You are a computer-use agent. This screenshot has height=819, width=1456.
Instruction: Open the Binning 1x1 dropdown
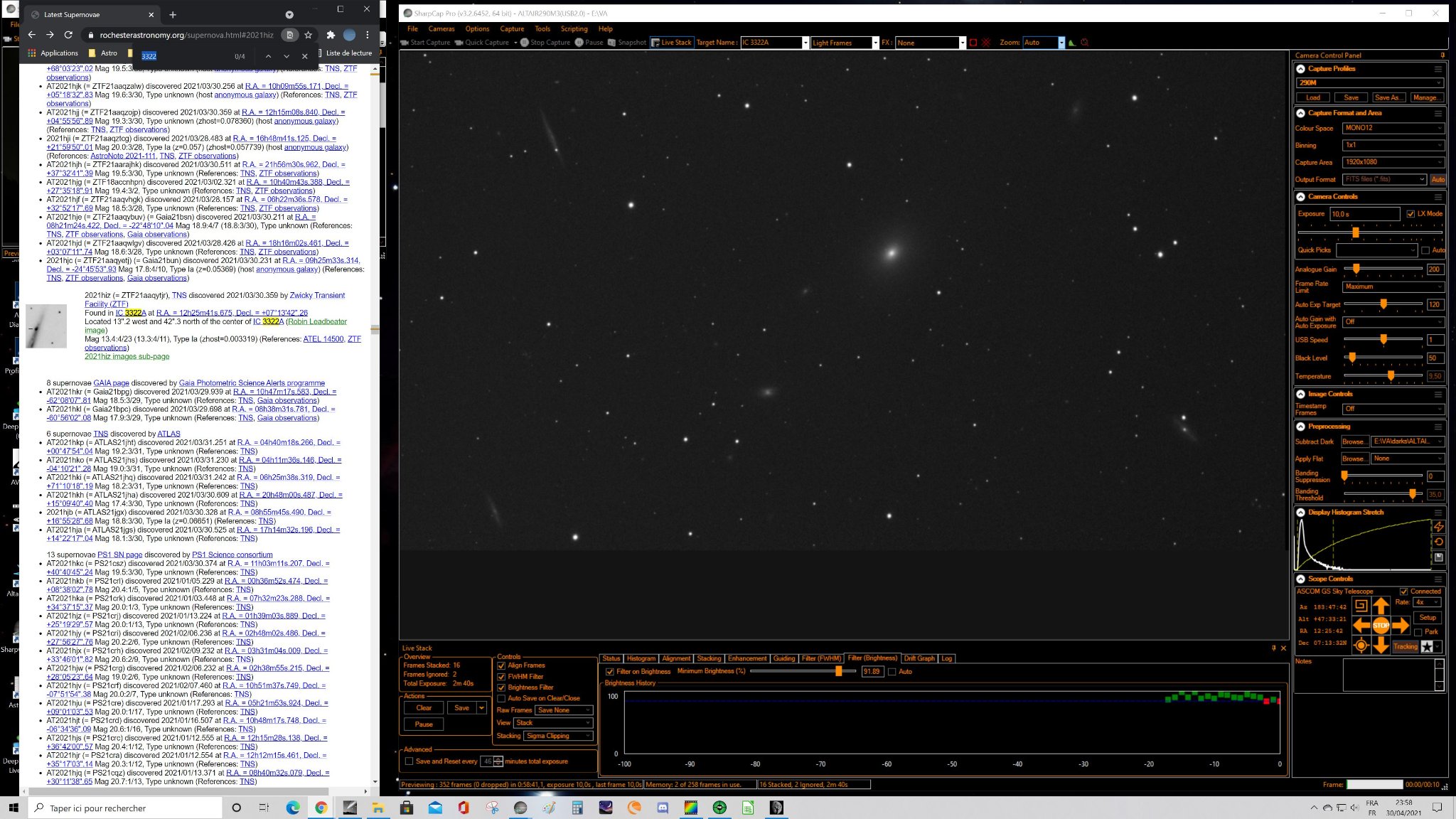pos(1393,145)
